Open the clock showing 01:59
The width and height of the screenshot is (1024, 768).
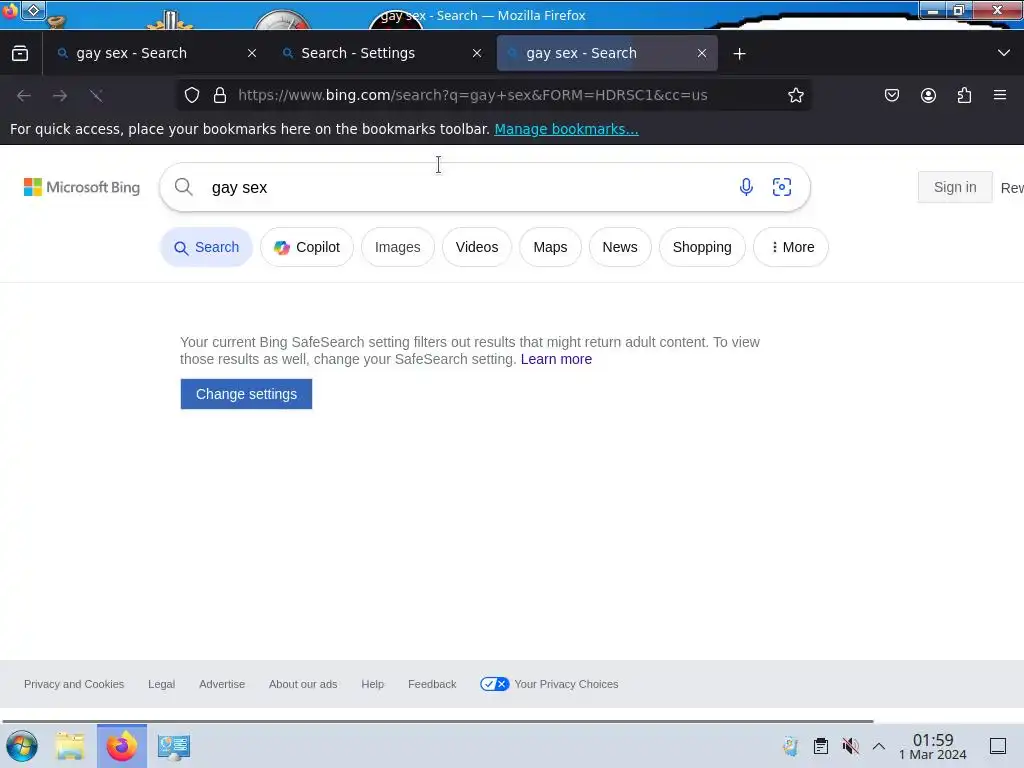pos(933,746)
